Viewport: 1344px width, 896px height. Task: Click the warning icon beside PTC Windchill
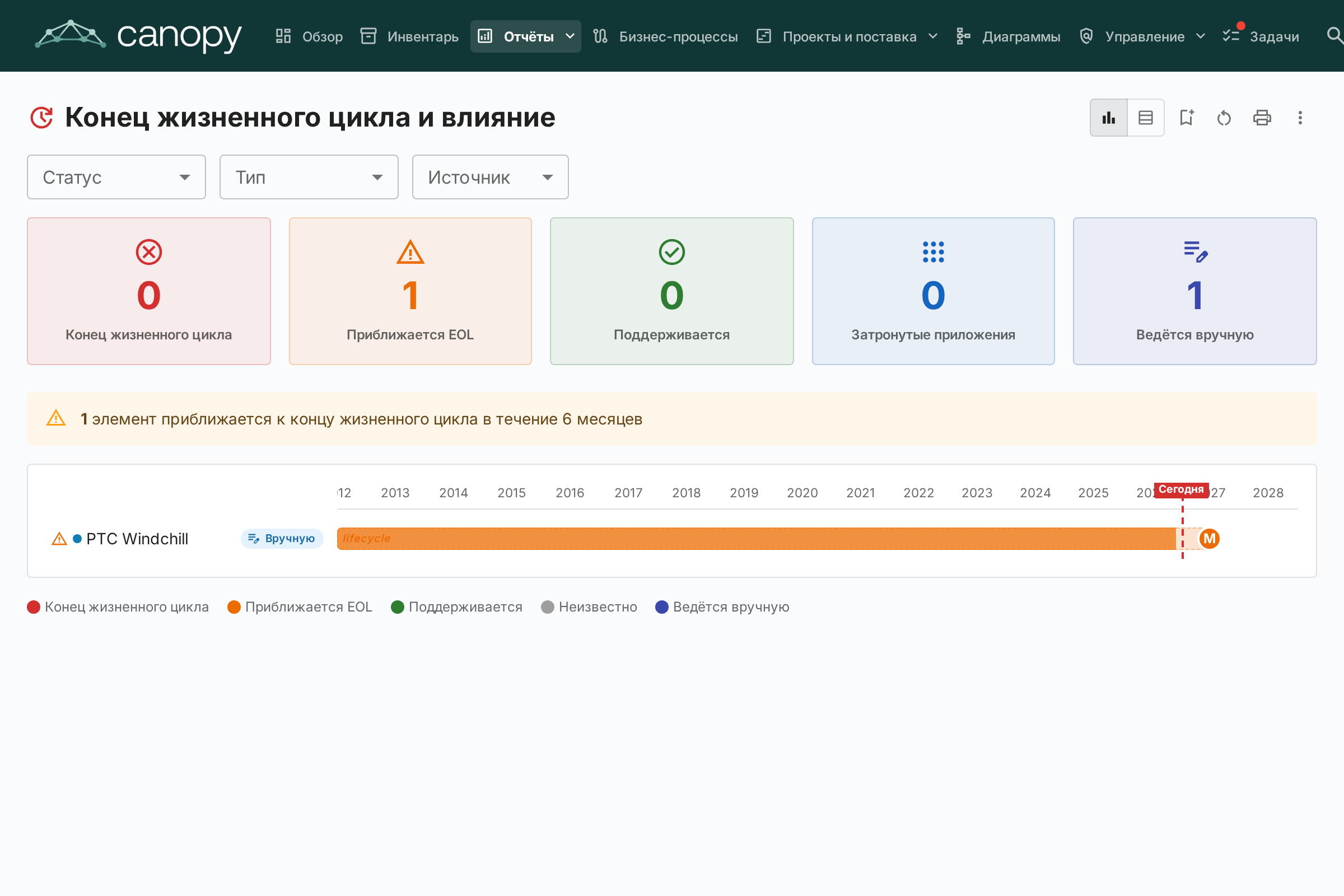(59, 538)
